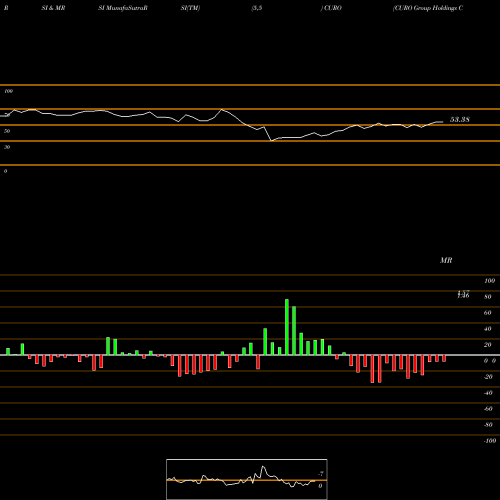
Task: Click the 'SI & MR' header text
Action: pos(53,8)
